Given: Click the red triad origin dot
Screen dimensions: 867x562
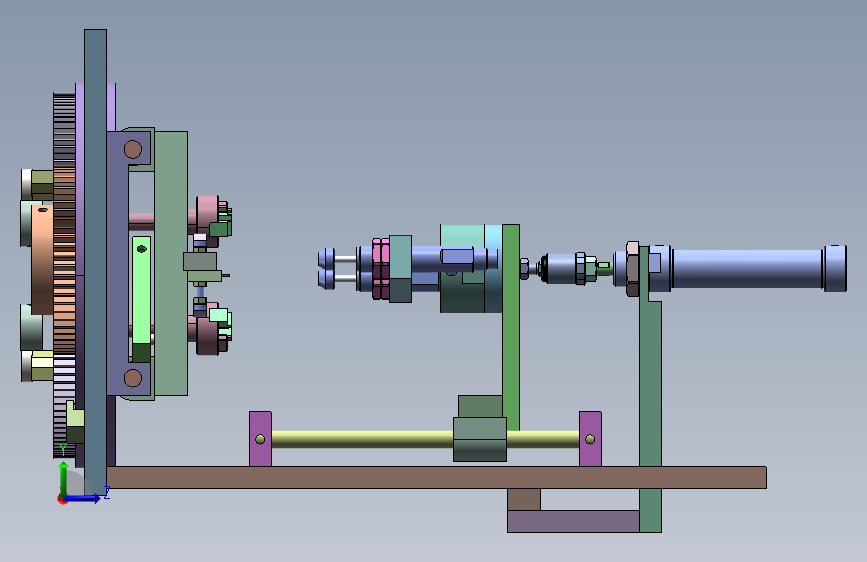Looking at the screenshot, I should (x=62, y=499).
